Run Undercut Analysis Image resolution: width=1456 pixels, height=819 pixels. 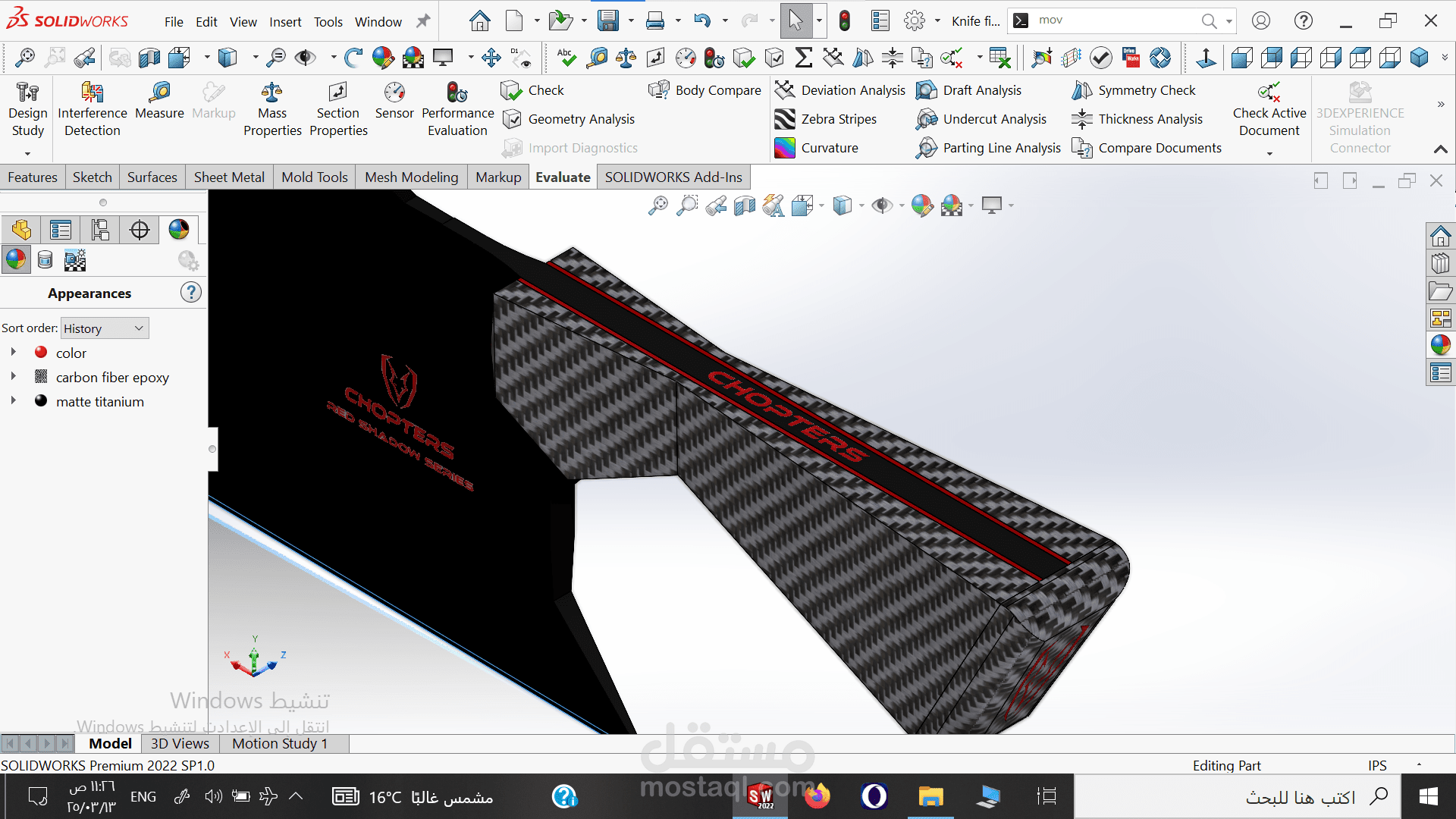(x=981, y=119)
